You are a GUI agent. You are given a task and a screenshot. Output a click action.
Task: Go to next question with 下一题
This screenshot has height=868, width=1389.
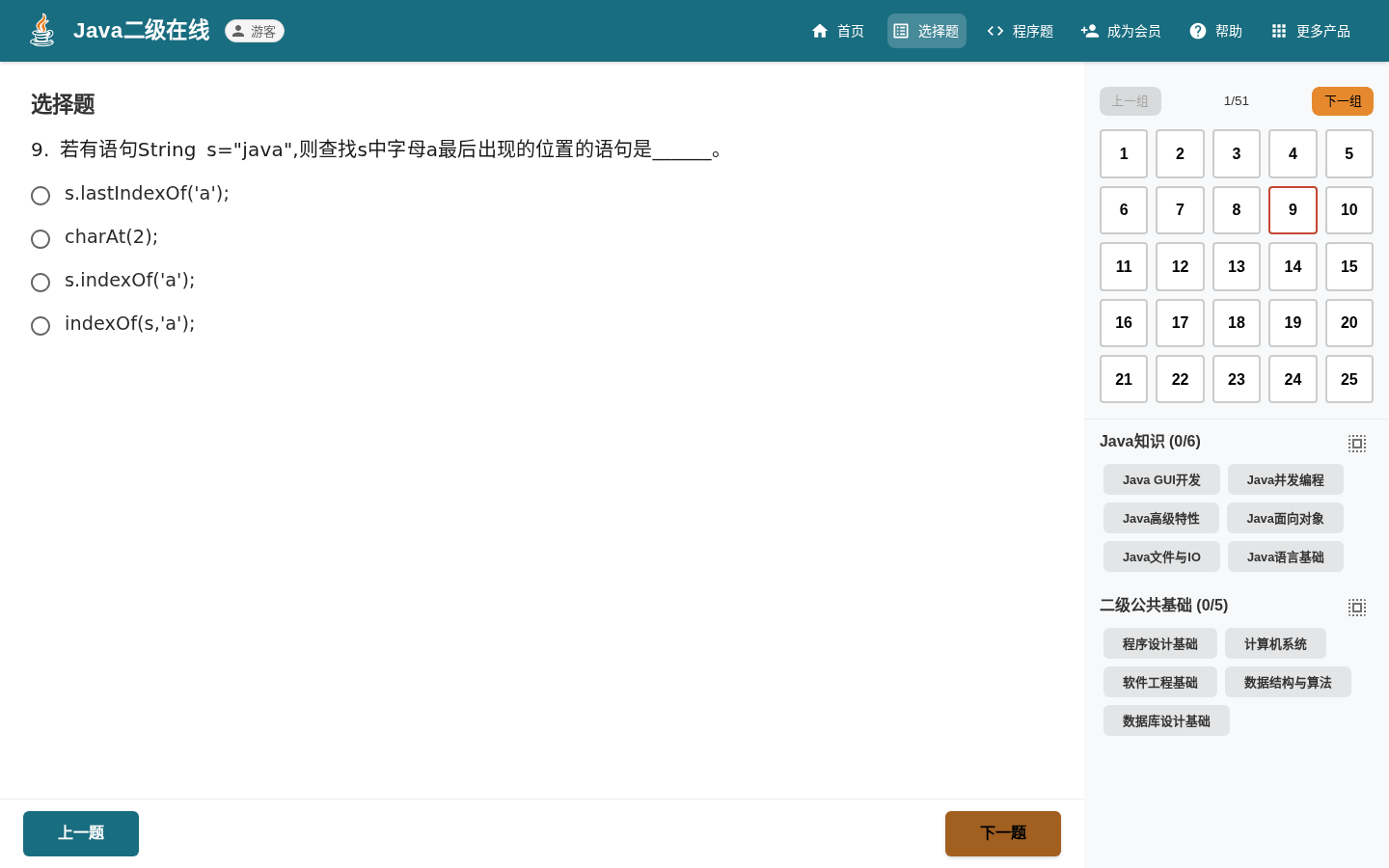1003,833
